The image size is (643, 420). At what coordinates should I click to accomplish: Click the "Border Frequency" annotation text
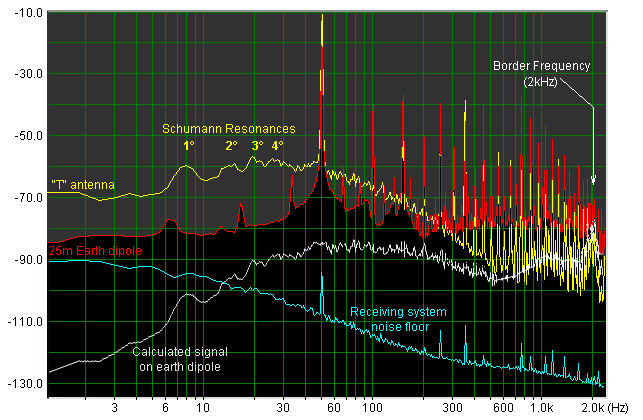click(x=541, y=66)
